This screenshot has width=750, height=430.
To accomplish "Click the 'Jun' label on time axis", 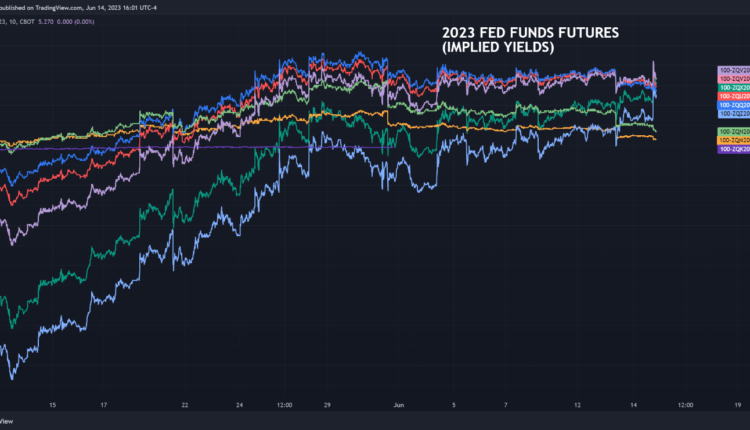I will (x=398, y=405).
